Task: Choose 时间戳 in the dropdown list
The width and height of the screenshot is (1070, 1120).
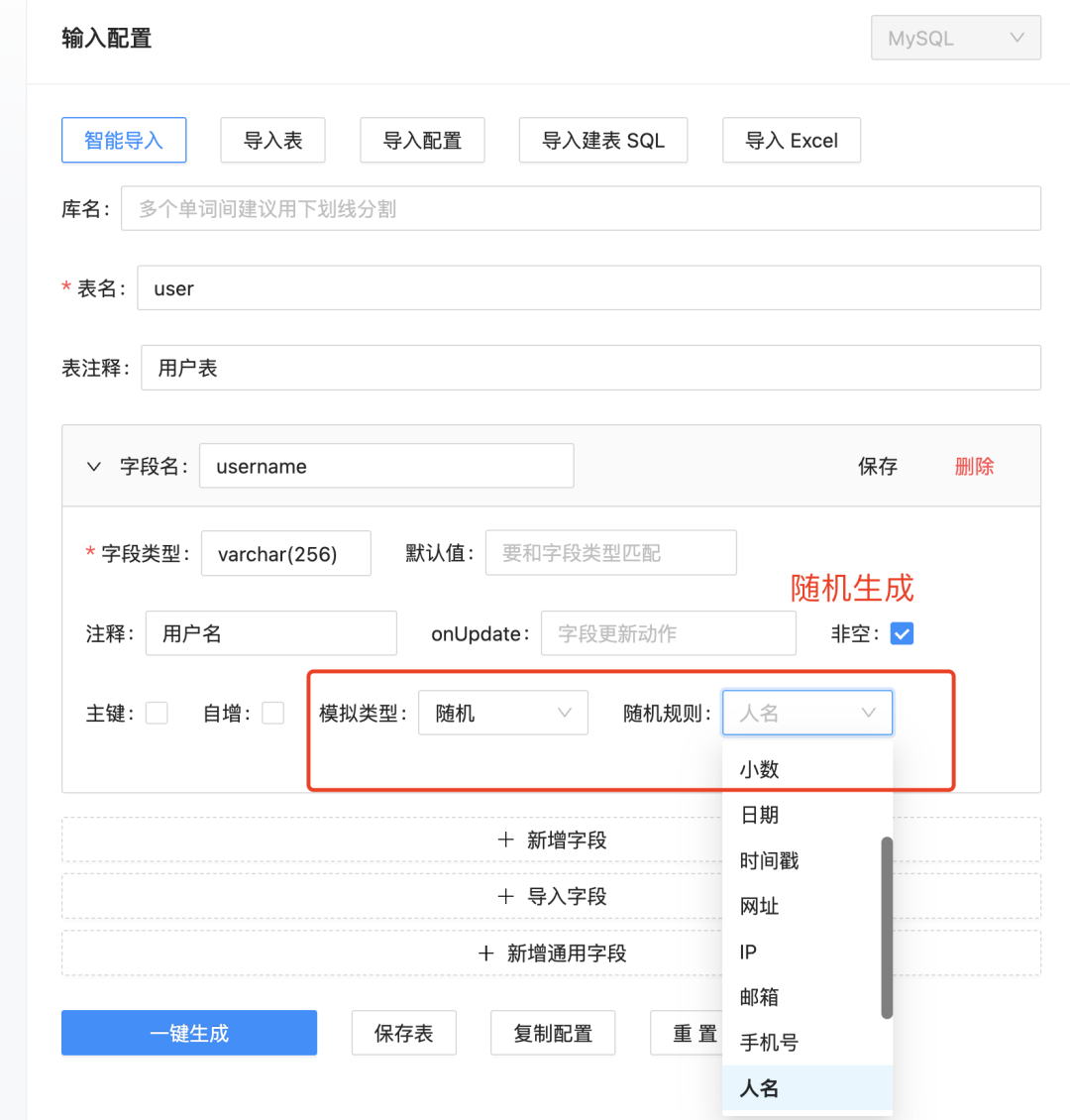Action: pyautogui.click(x=769, y=860)
